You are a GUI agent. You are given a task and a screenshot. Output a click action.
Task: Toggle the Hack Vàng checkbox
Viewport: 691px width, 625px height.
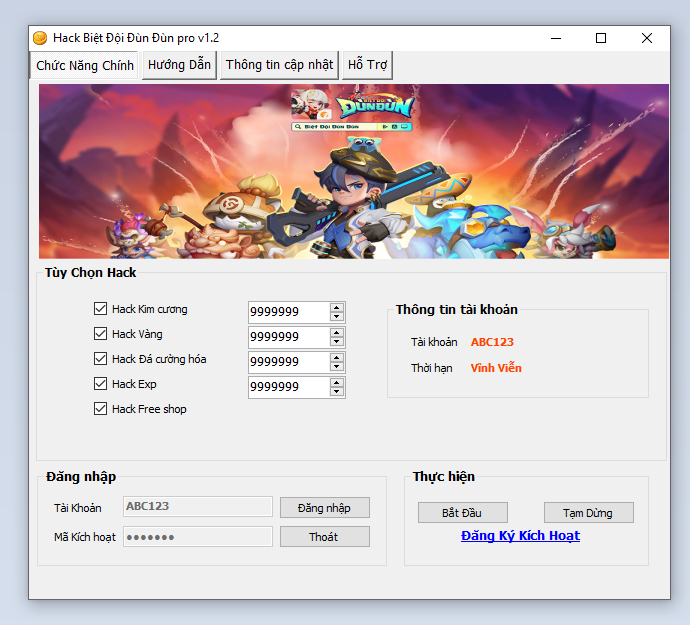click(x=100, y=334)
